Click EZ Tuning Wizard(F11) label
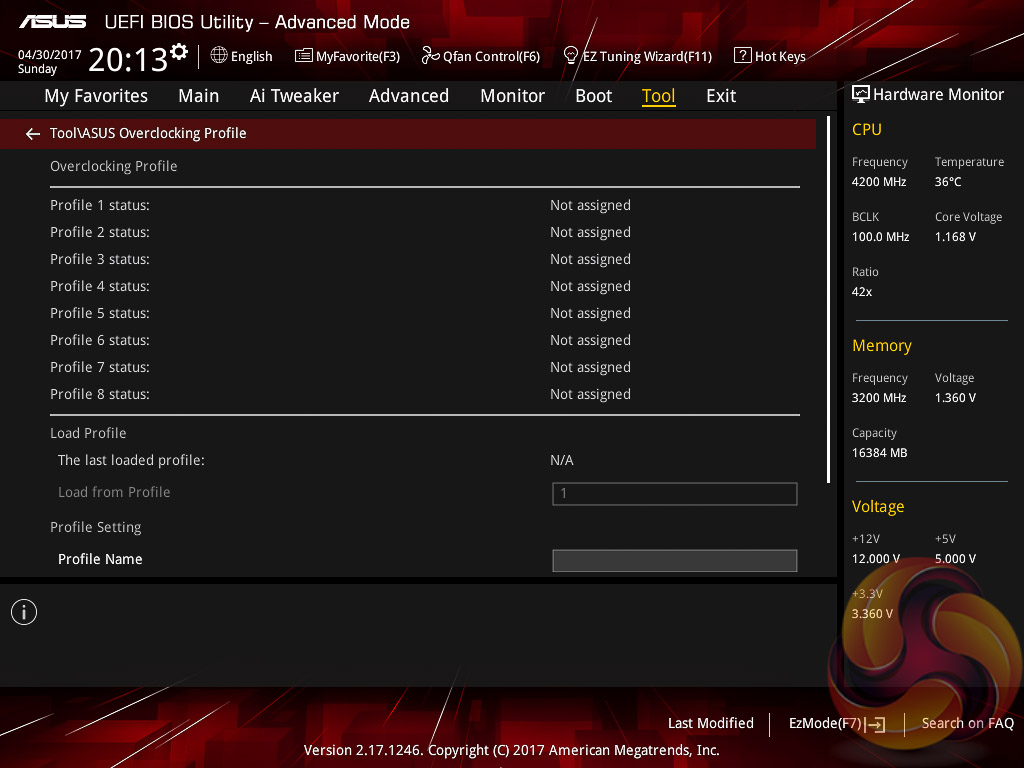The width and height of the screenshot is (1024, 768). point(647,57)
